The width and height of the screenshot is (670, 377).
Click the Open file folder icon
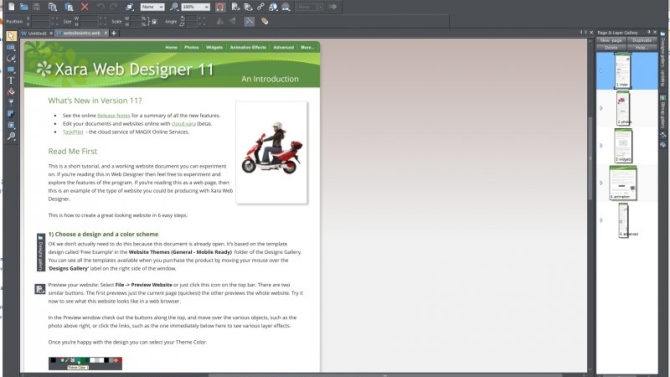[24, 7]
